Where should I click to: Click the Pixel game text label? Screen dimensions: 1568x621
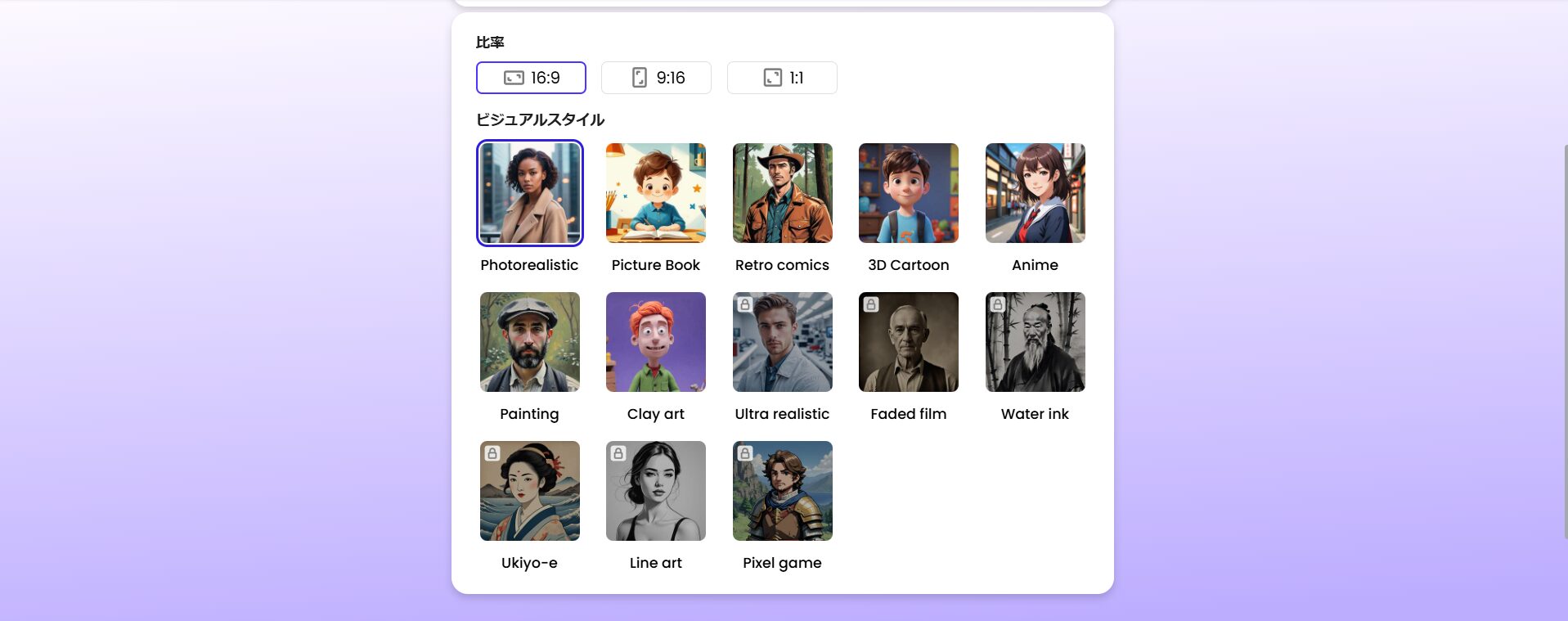click(782, 563)
